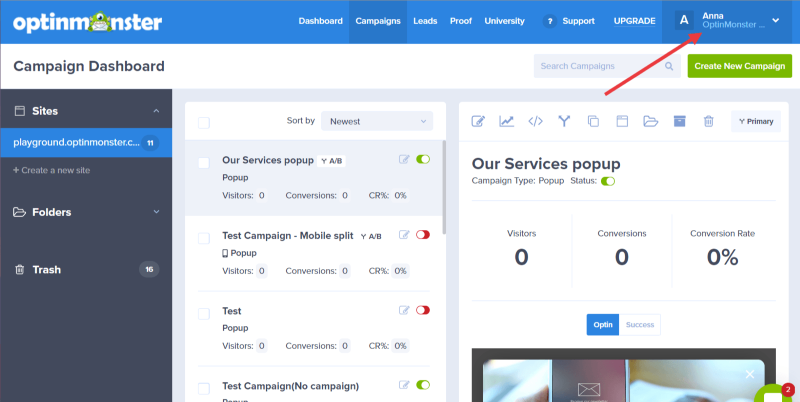Switch to the Success tab

pos(640,325)
